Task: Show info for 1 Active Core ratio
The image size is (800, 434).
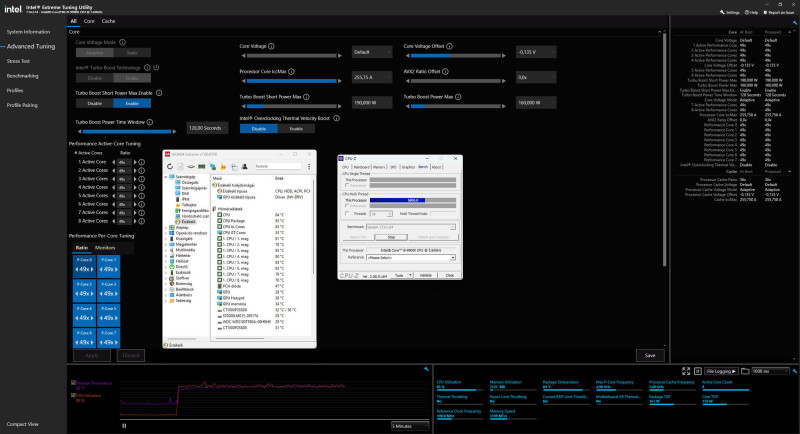Action: pyautogui.click(x=142, y=162)
